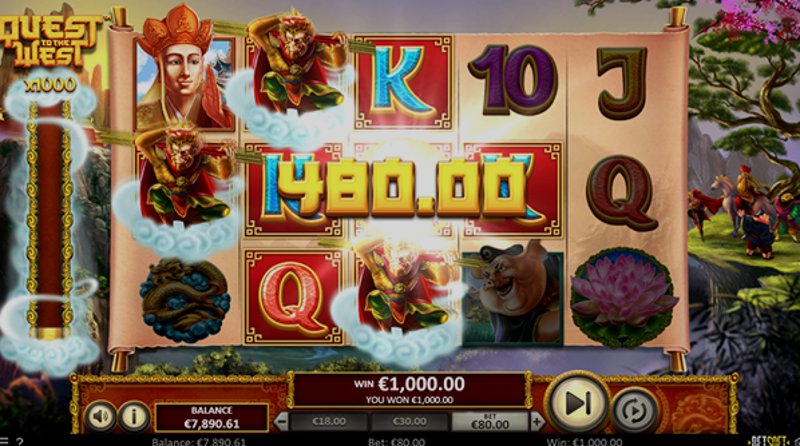This screenshot has height=446, width=800.
Task: Open the hamburger menu at bottom left
Action: (4, 442)
